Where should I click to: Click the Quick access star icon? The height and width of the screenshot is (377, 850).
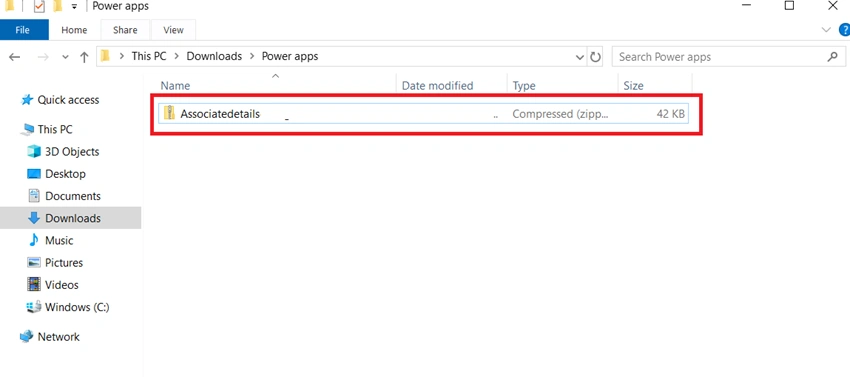click(27, 100)
